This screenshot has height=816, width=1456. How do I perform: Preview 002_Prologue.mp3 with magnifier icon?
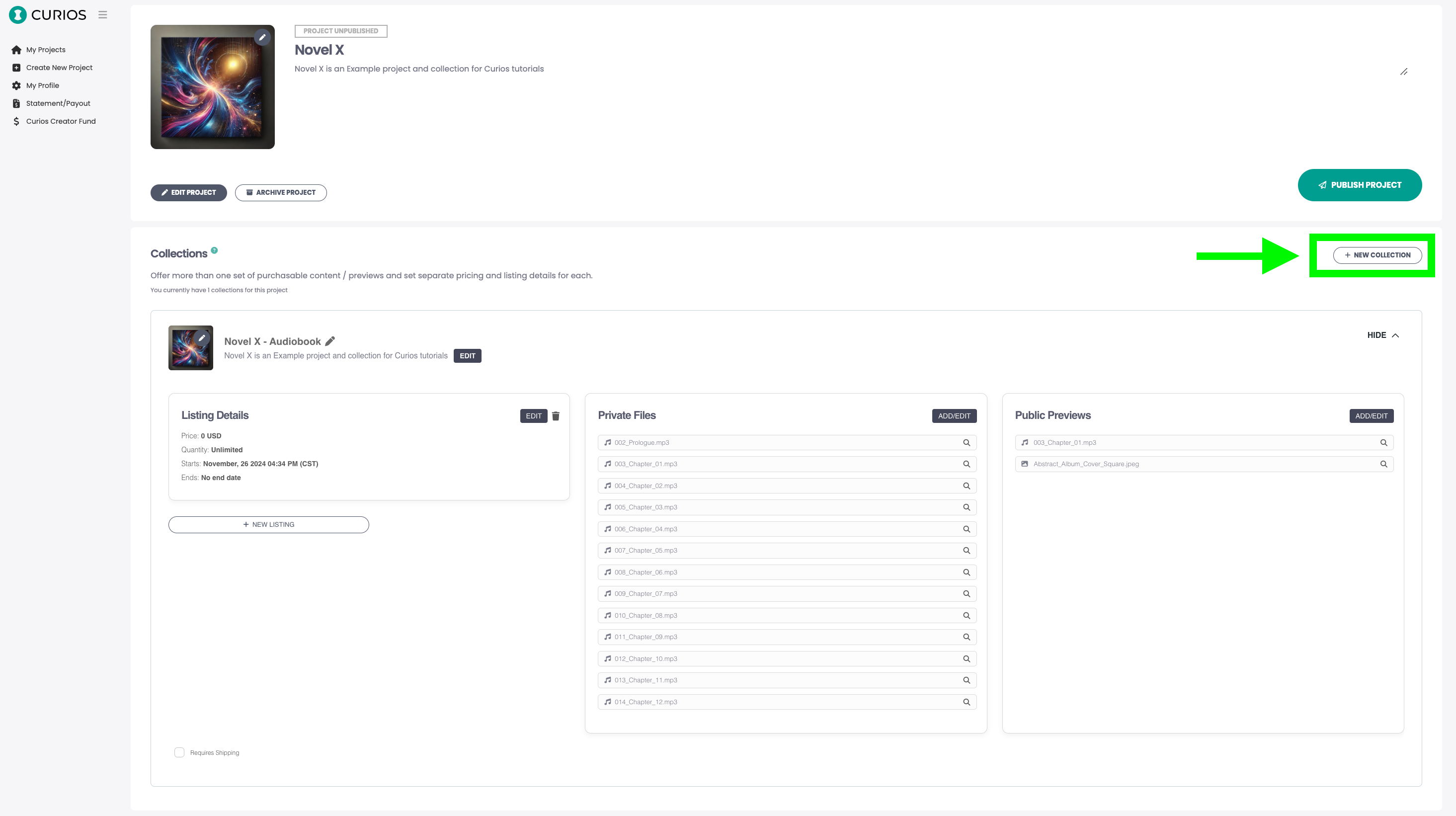coord(967,442)
